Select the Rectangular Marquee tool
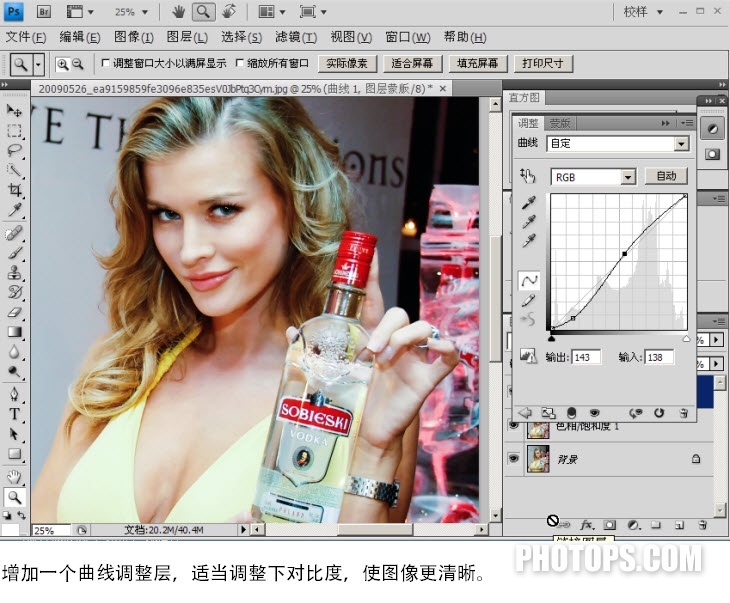Image resolution: width=730 pixels, height=603 pixels. (14, 131)
